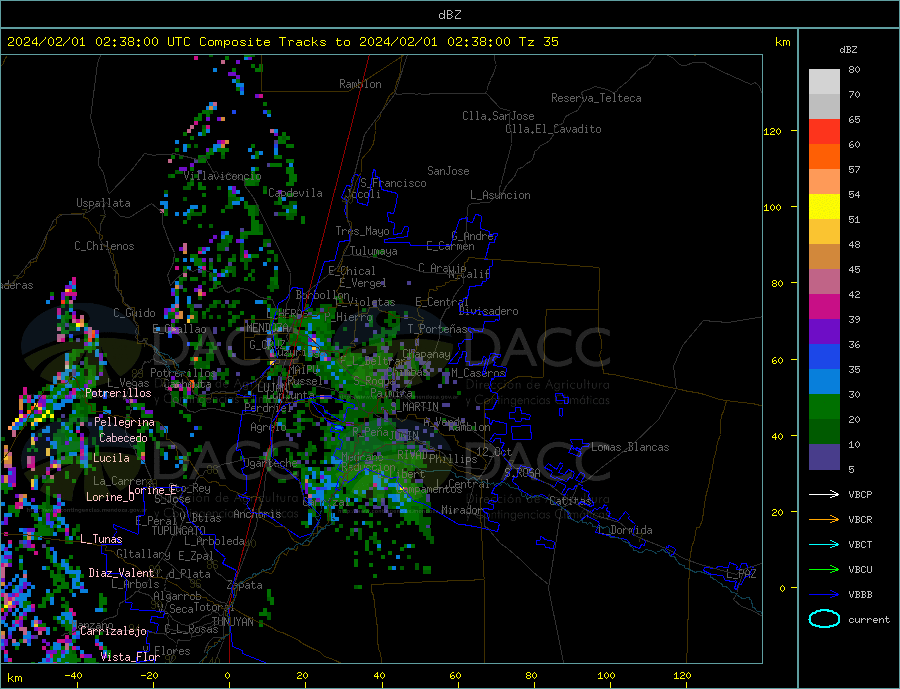900x689 pixels.
Task: Click the magenta 39 dBZ legend swatch
Action: click(x=824, y=307)
